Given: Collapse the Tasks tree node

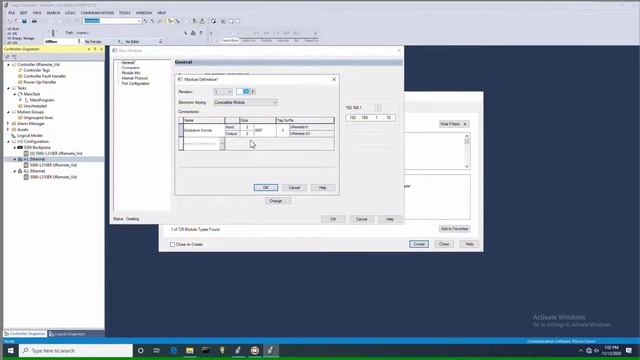Looking at the screenshot, I should point(8,88).
